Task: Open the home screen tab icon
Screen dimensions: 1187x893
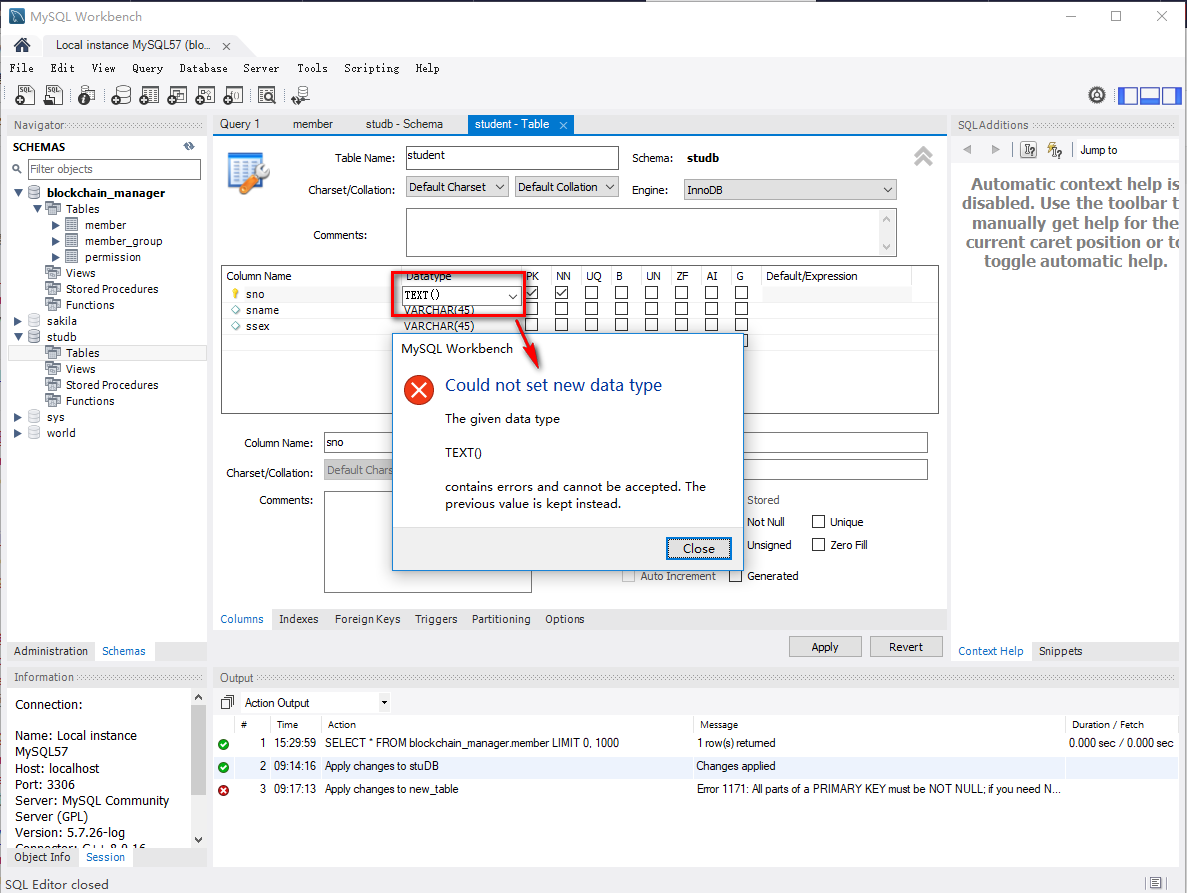Action: tap(22, 45)
